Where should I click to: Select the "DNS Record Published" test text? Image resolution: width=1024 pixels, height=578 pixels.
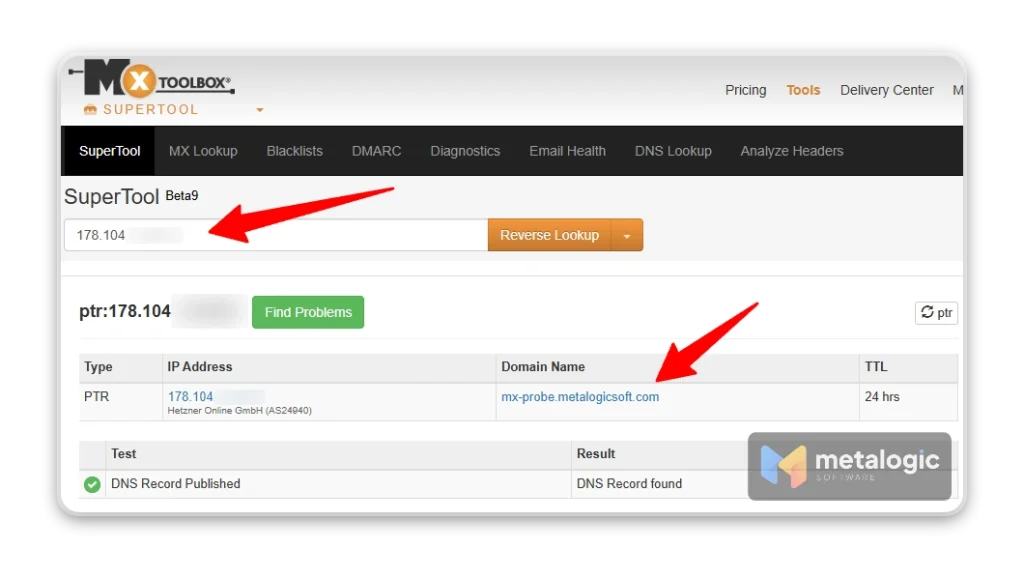[176, 483]
